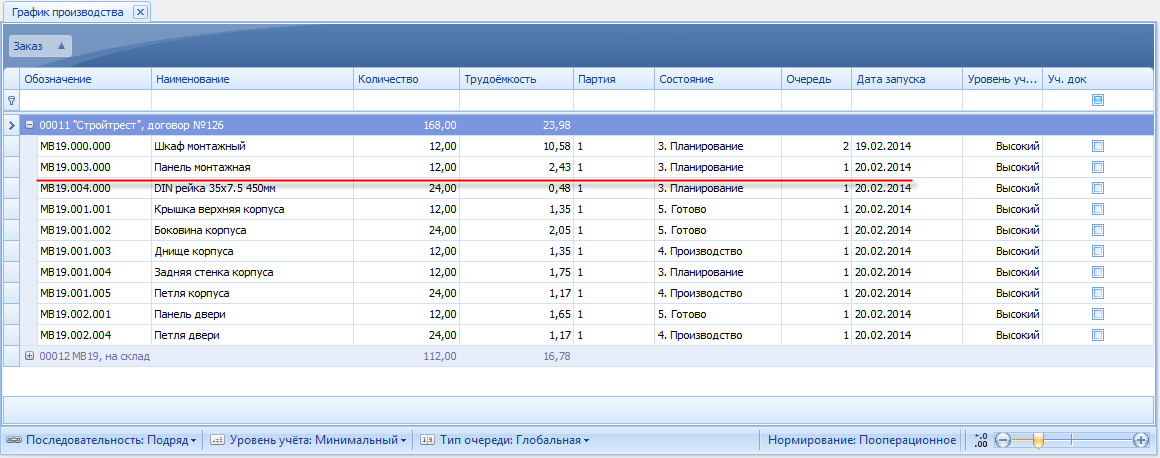Select the DIN рейка 35x7.5 450мм cell

tap(252, 188)
